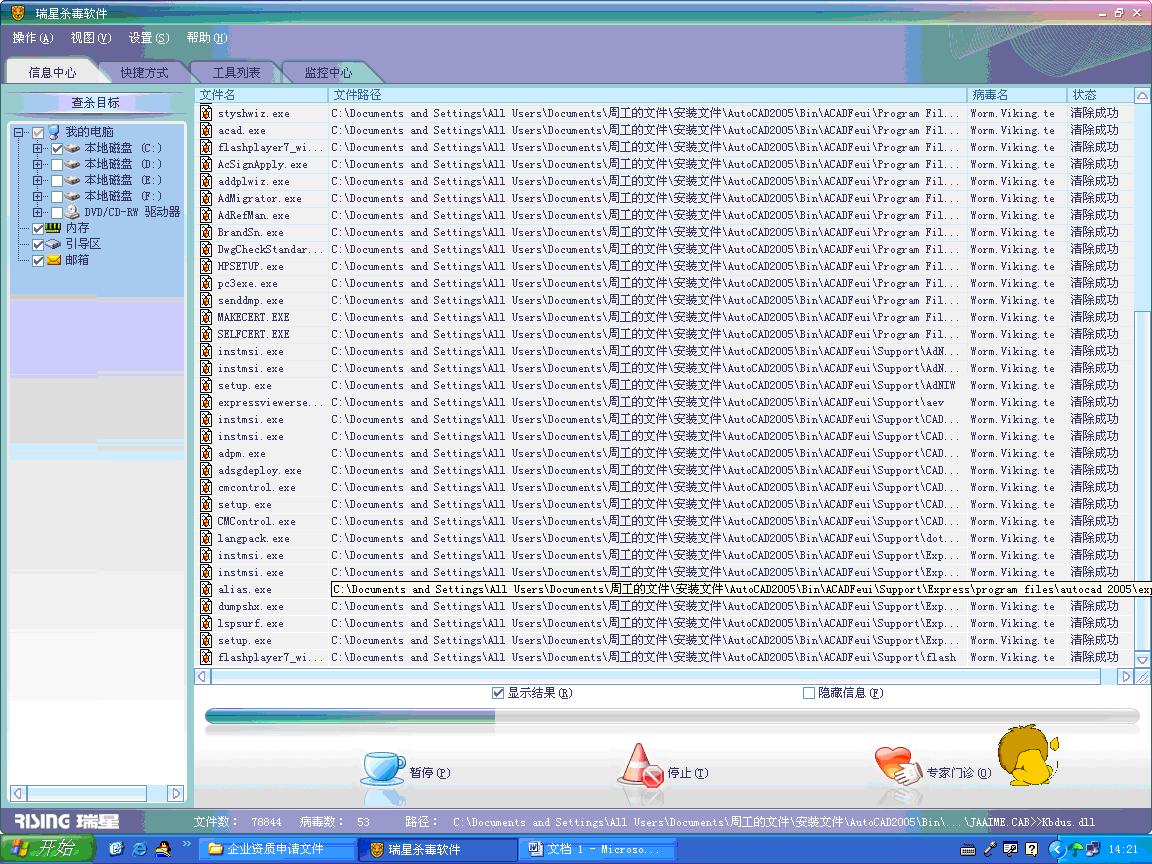Click the 暂停(P) pause button label
The height and width of the screenshot is (864, 1152).
tap(430, 773)
